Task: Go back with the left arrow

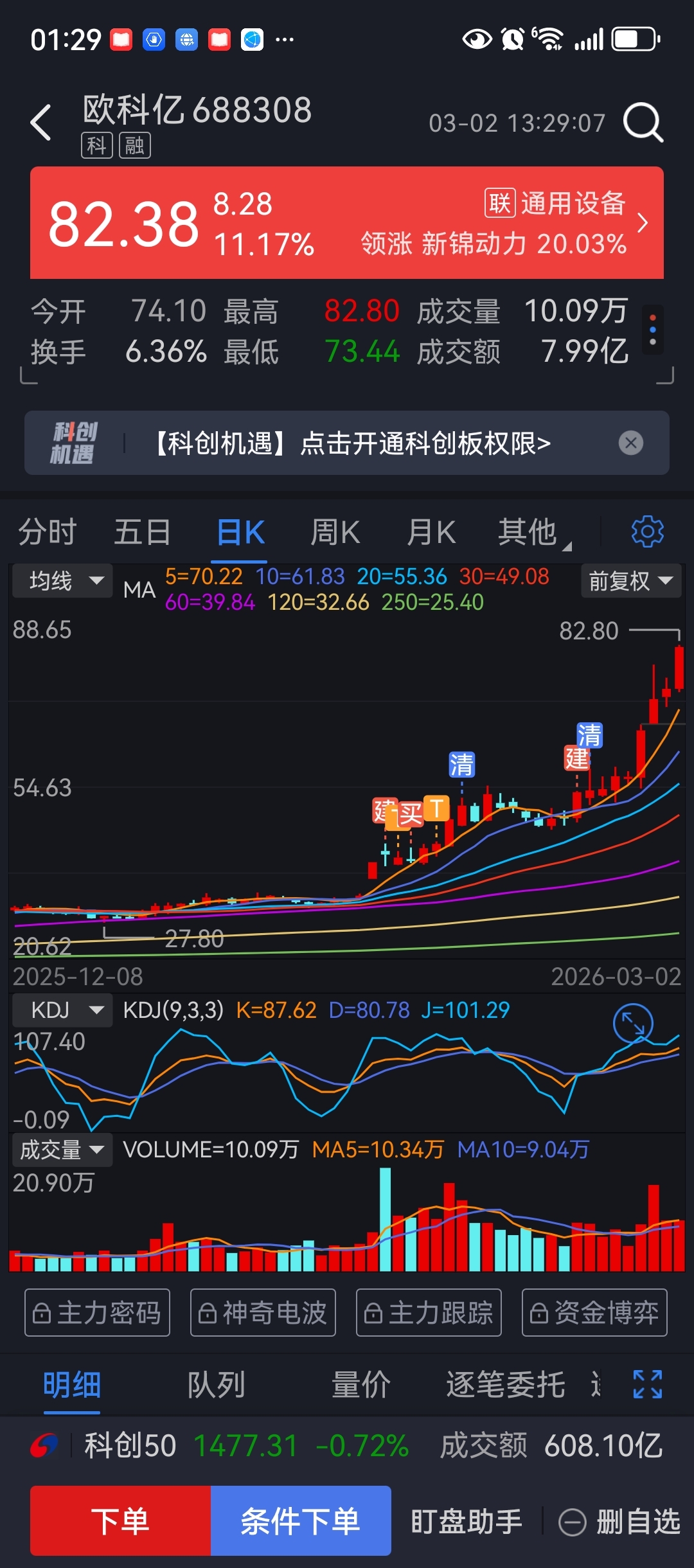Action: tap(40, 122)
